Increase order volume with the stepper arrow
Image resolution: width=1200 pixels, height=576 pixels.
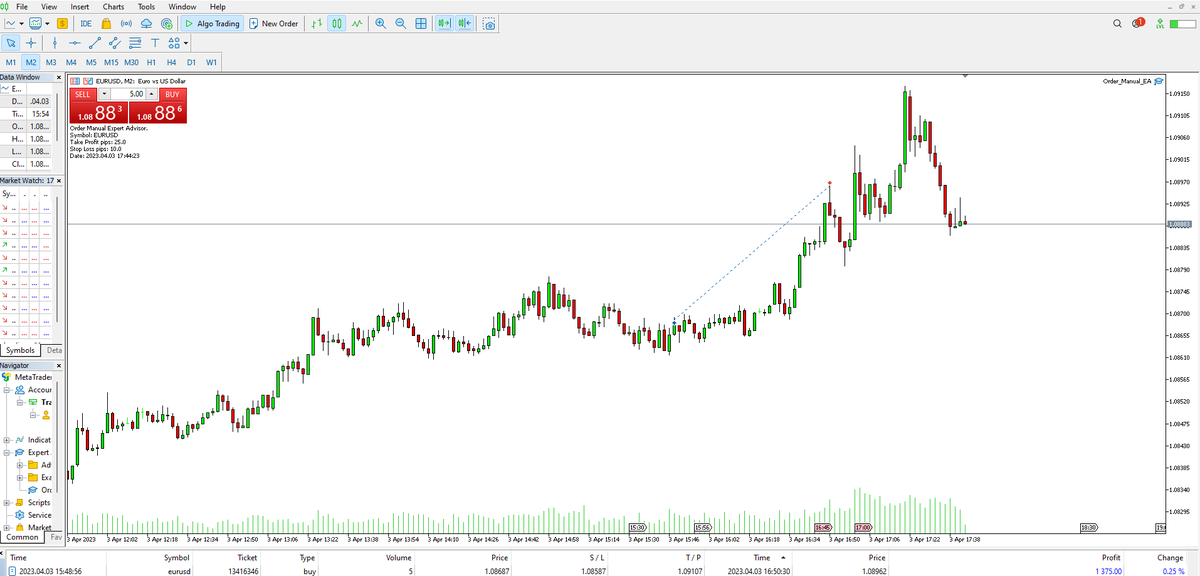151,93
